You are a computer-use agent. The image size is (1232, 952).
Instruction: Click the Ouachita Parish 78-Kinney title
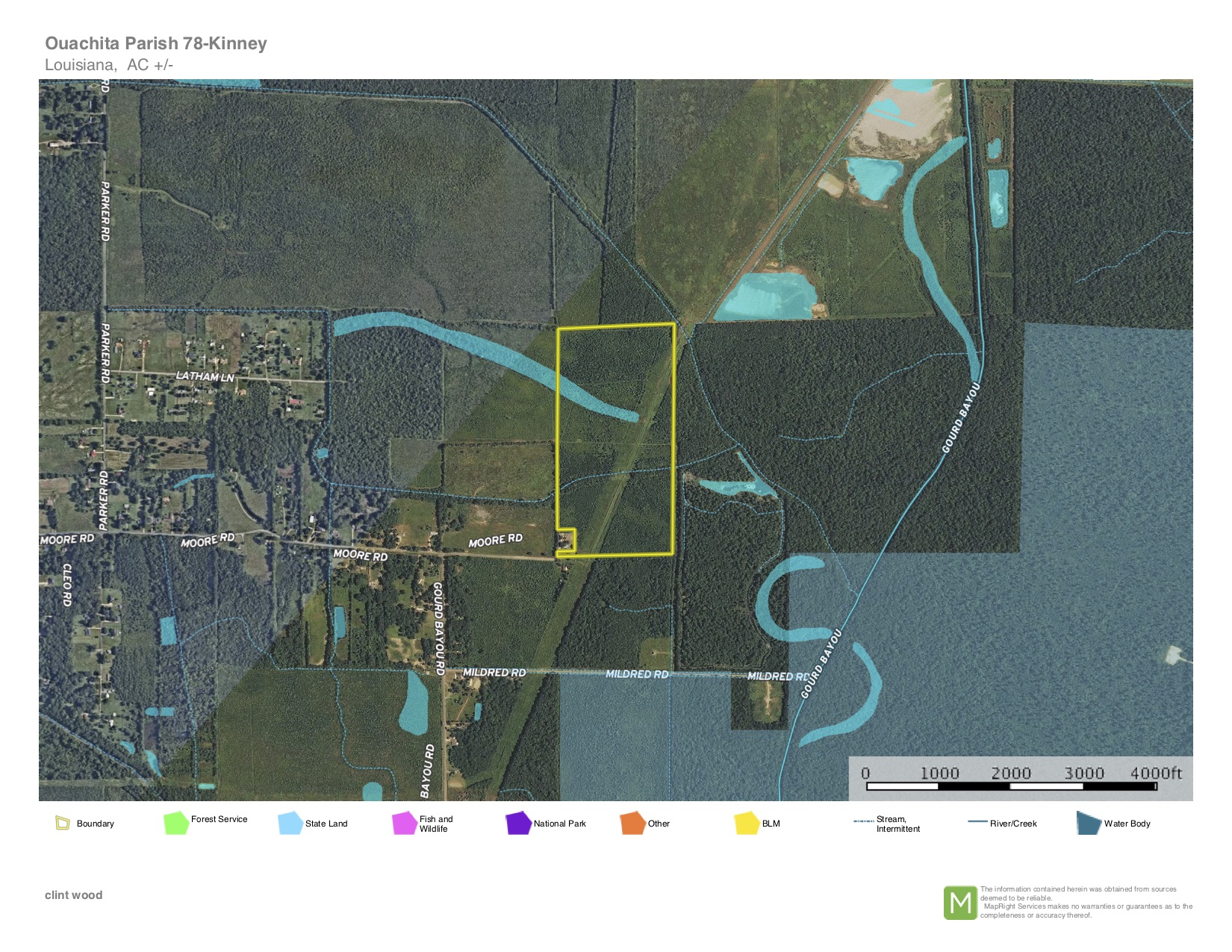pos(156,43)
